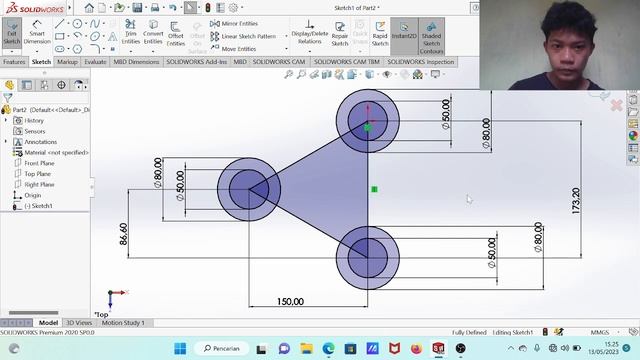640x360 pixels.
Task: Switch to the Markup tab
Action: [67, 62]
